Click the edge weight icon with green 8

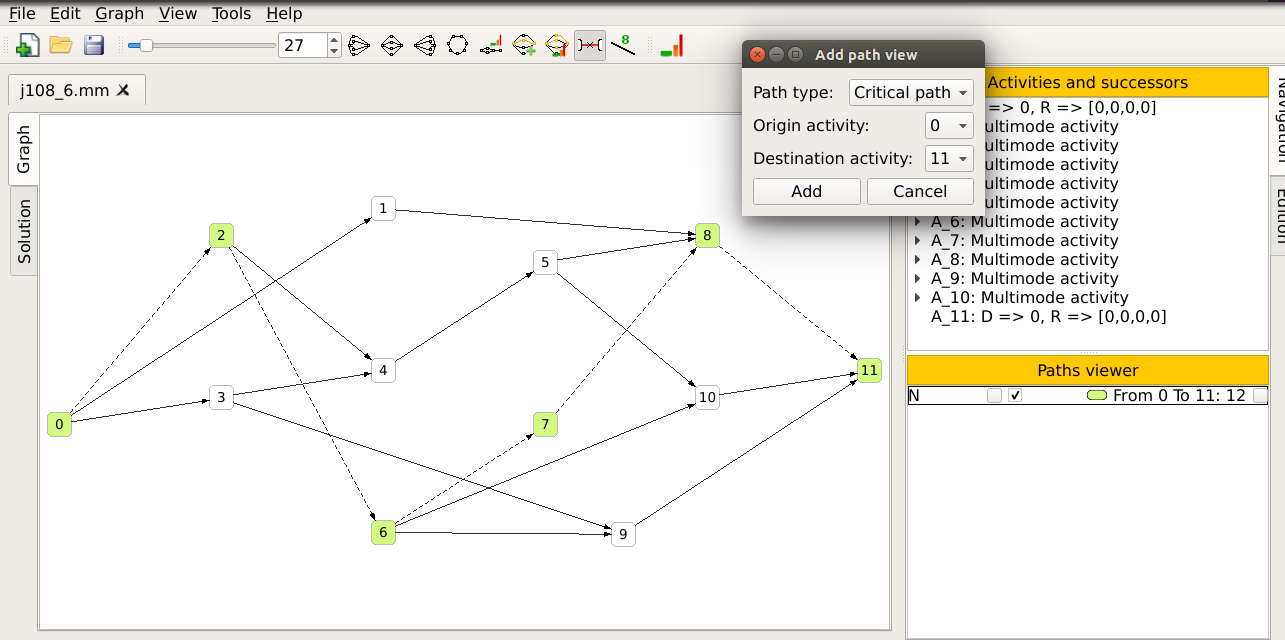coord(623,45)
